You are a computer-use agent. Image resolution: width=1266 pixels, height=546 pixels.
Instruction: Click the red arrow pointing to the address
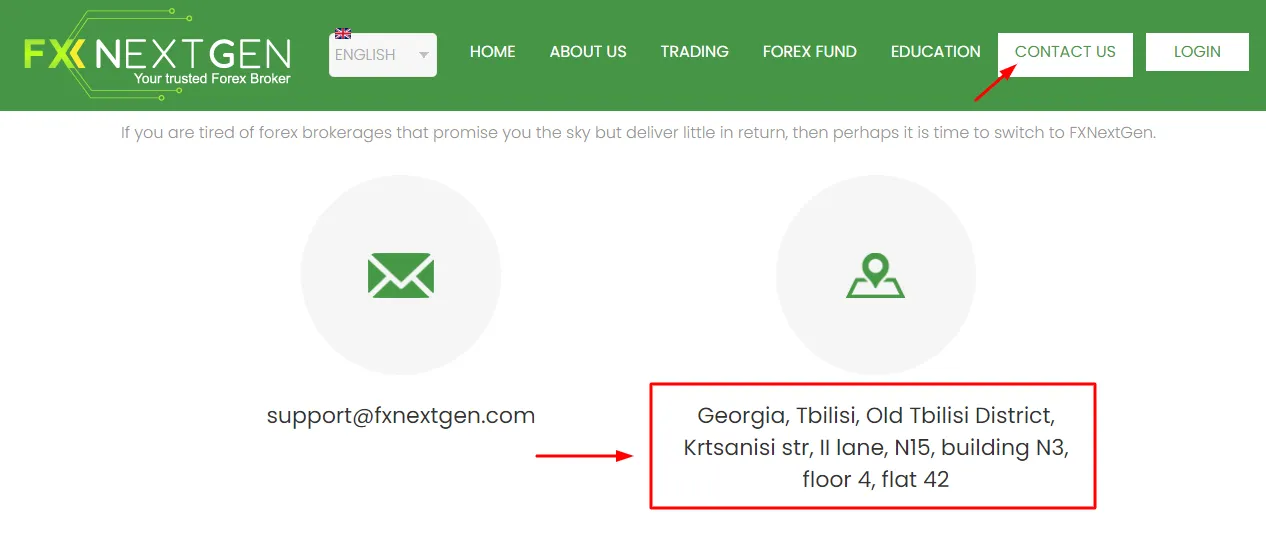(x=585, y=456)
